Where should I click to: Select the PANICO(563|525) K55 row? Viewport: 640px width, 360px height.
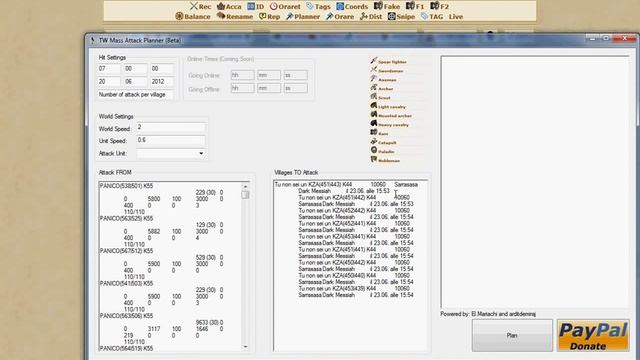(127, 218)
